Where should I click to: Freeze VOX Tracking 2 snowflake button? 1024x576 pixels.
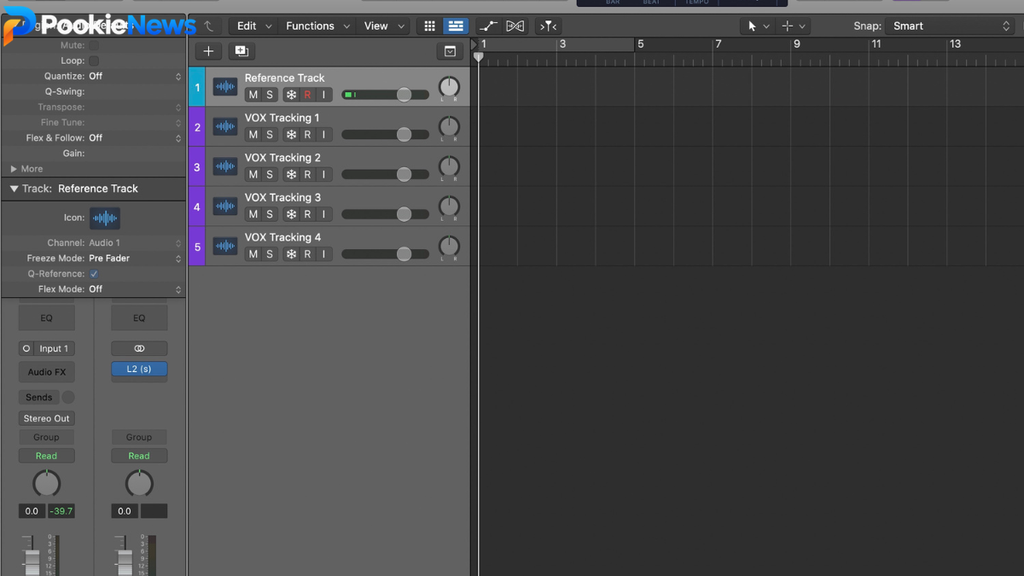pos(291,174)
